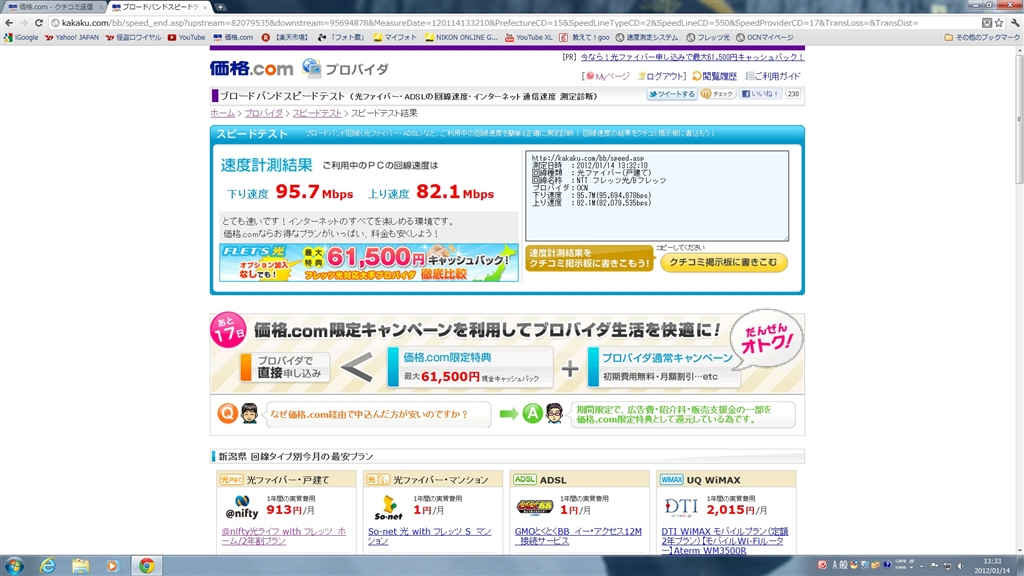The image size is (1024, 576).
Task: Open the 教えて！goo bookmark
Action: point(584,37)
